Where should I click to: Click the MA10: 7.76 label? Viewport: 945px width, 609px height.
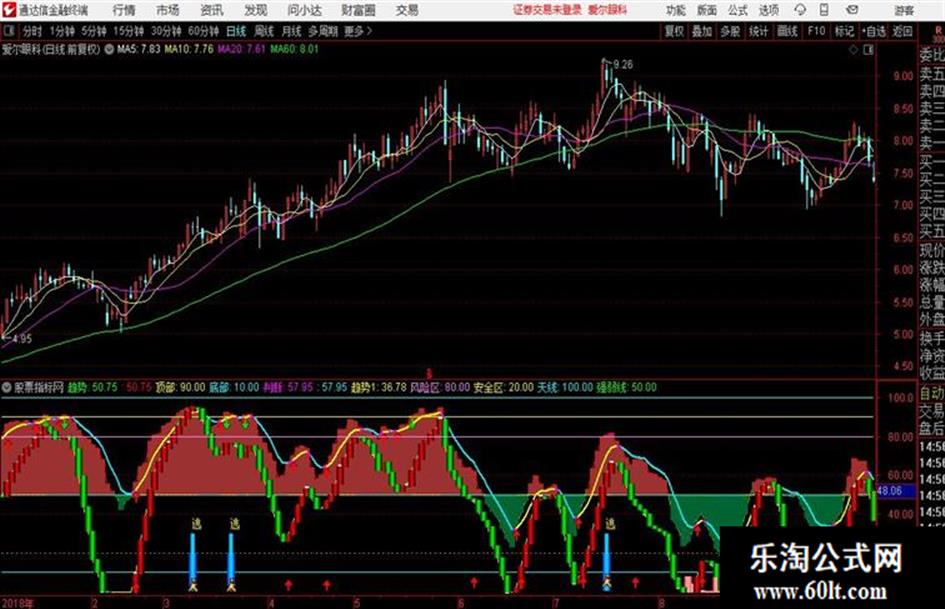pos(189,49)
